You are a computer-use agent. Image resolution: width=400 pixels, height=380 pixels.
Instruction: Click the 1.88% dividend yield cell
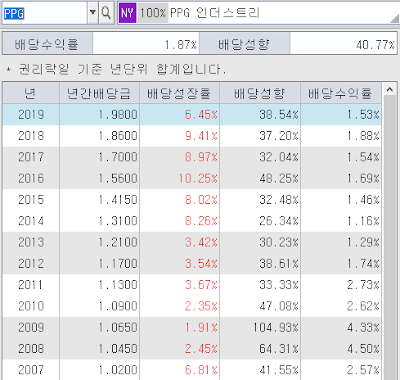pyautogui.click(x=341, y=136)
